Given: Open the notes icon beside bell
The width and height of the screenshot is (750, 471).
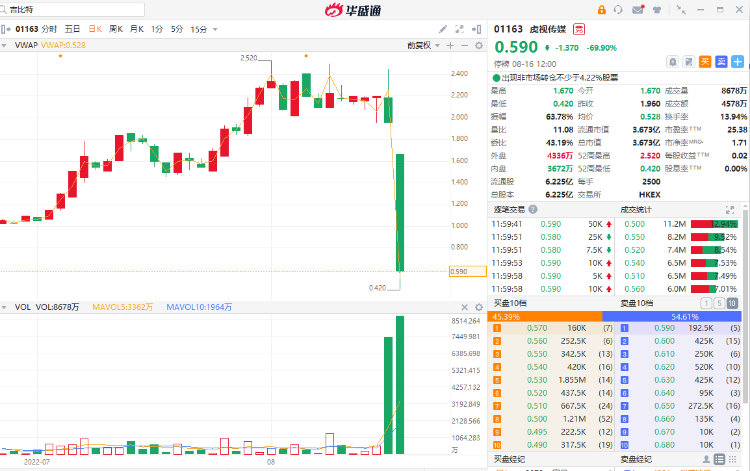Looking at the screenshot, I should (x=689, y=62).
